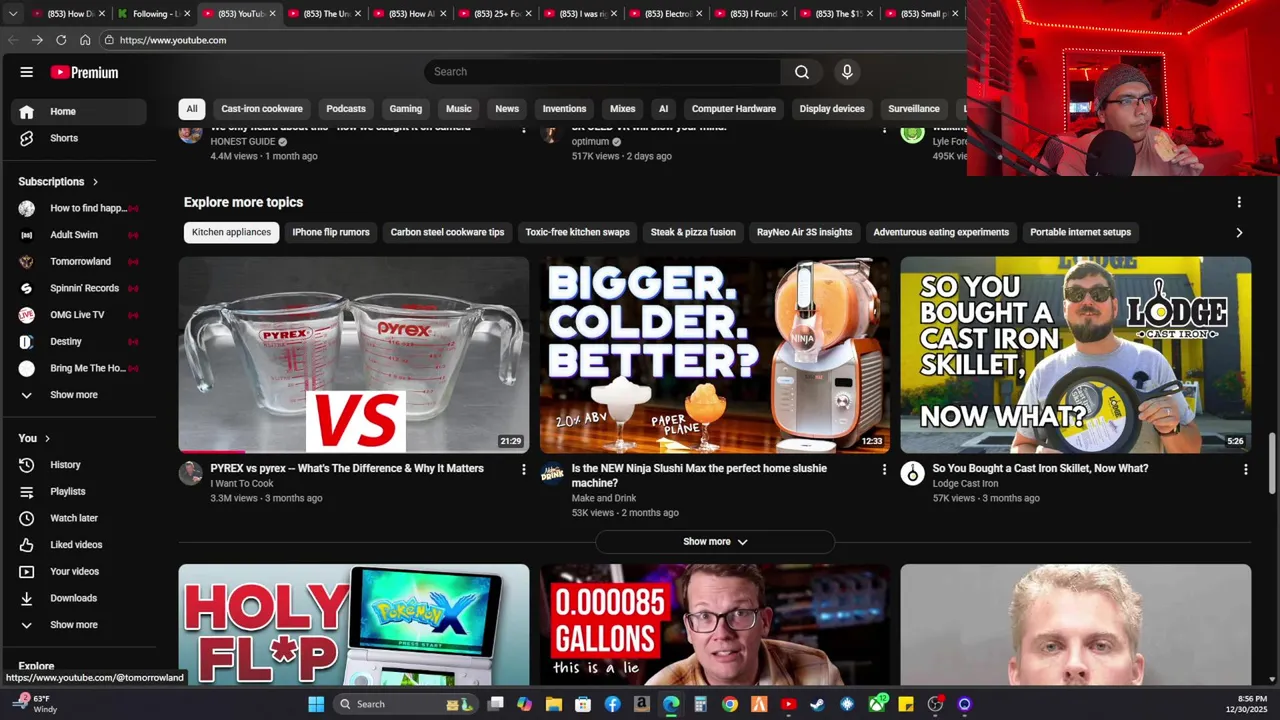Click the YouTube Premium logo
Image resolution: width=1280 pixels, height=720 pixels.
pos(85,72)
